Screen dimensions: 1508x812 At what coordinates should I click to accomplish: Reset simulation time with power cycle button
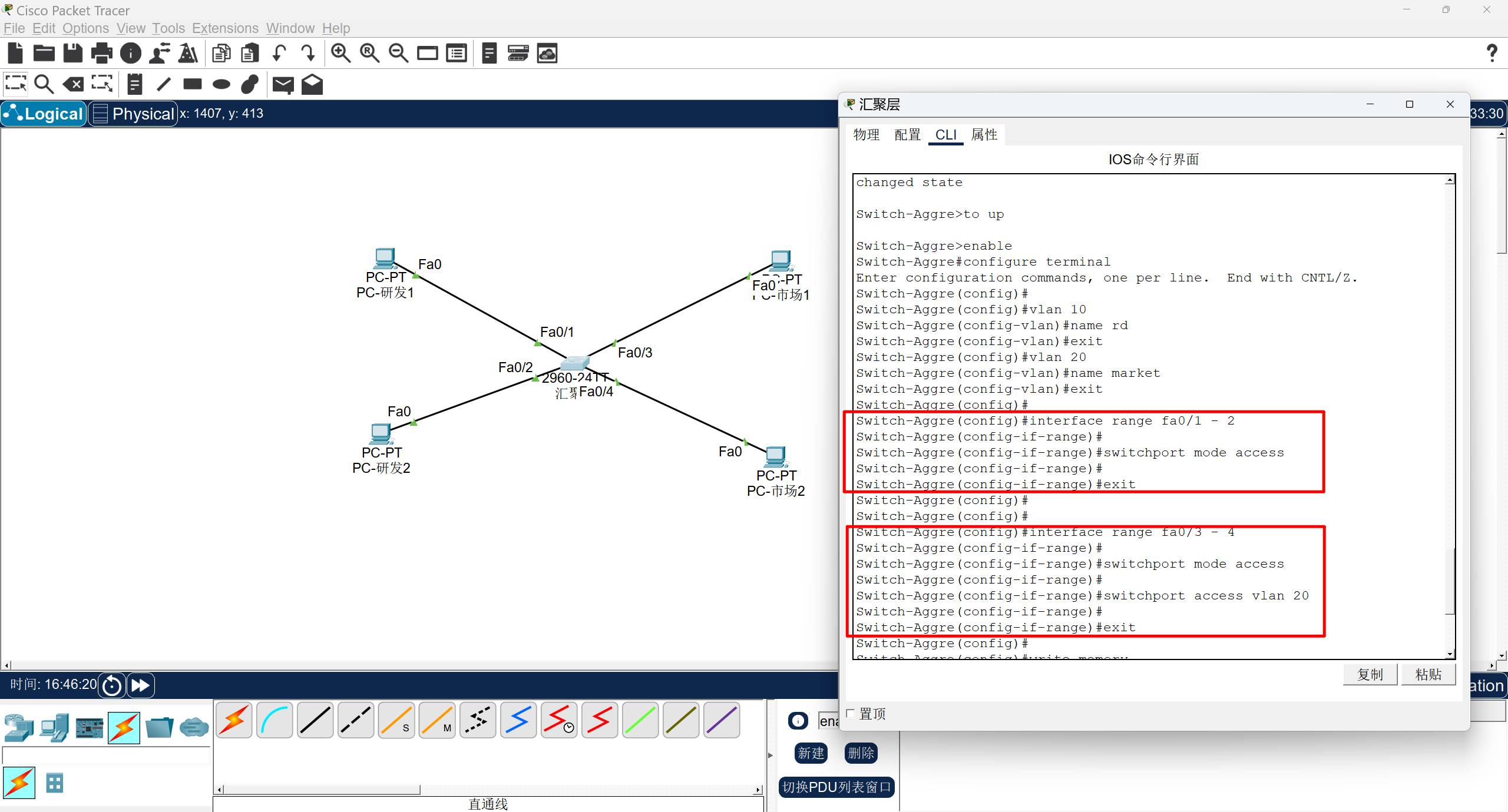point(112,685)
